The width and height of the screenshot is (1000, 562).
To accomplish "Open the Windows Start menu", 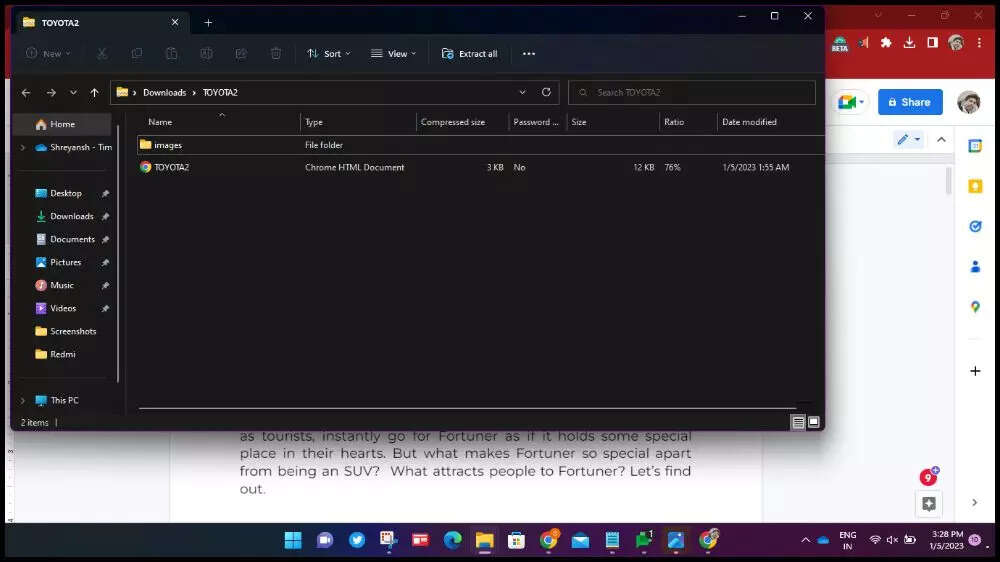I will [x=293, y=541].
